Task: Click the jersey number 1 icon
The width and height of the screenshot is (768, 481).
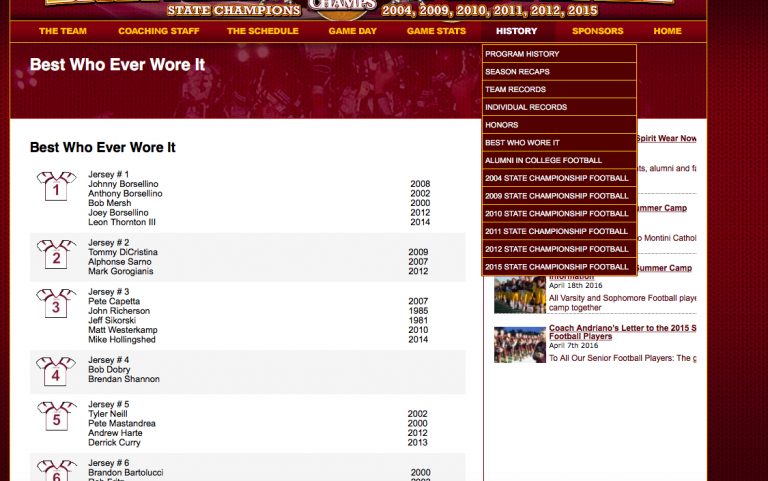Action: [x=56, y=187]
